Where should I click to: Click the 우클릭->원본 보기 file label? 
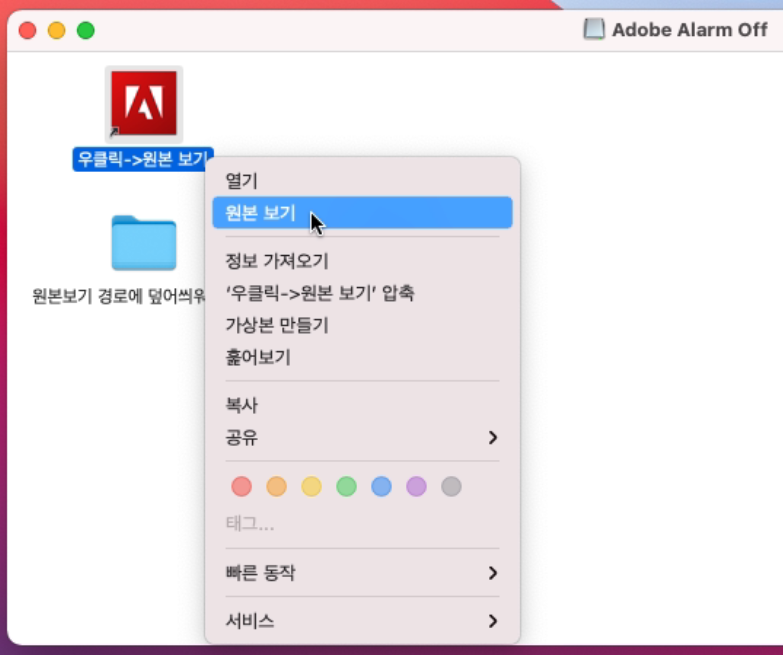(x=143, y=159)
